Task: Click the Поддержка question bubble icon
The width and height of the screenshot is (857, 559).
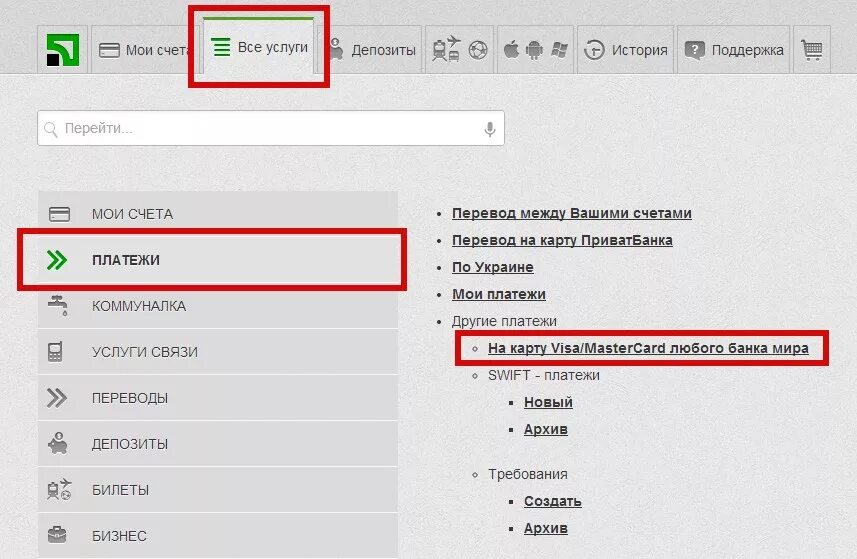Action: [695, 51]
